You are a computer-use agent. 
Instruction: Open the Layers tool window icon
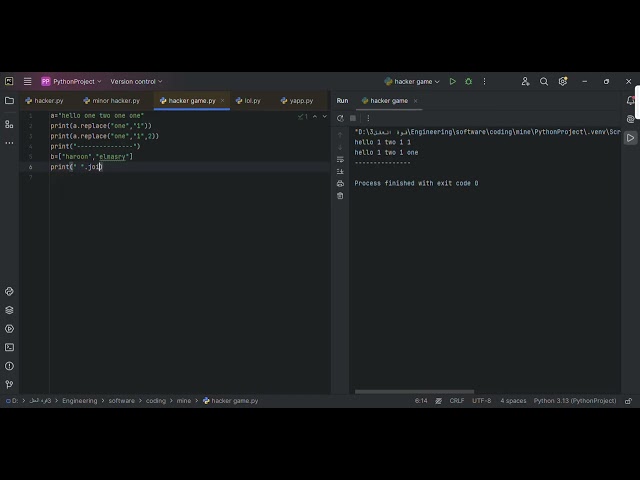point(9,310)
